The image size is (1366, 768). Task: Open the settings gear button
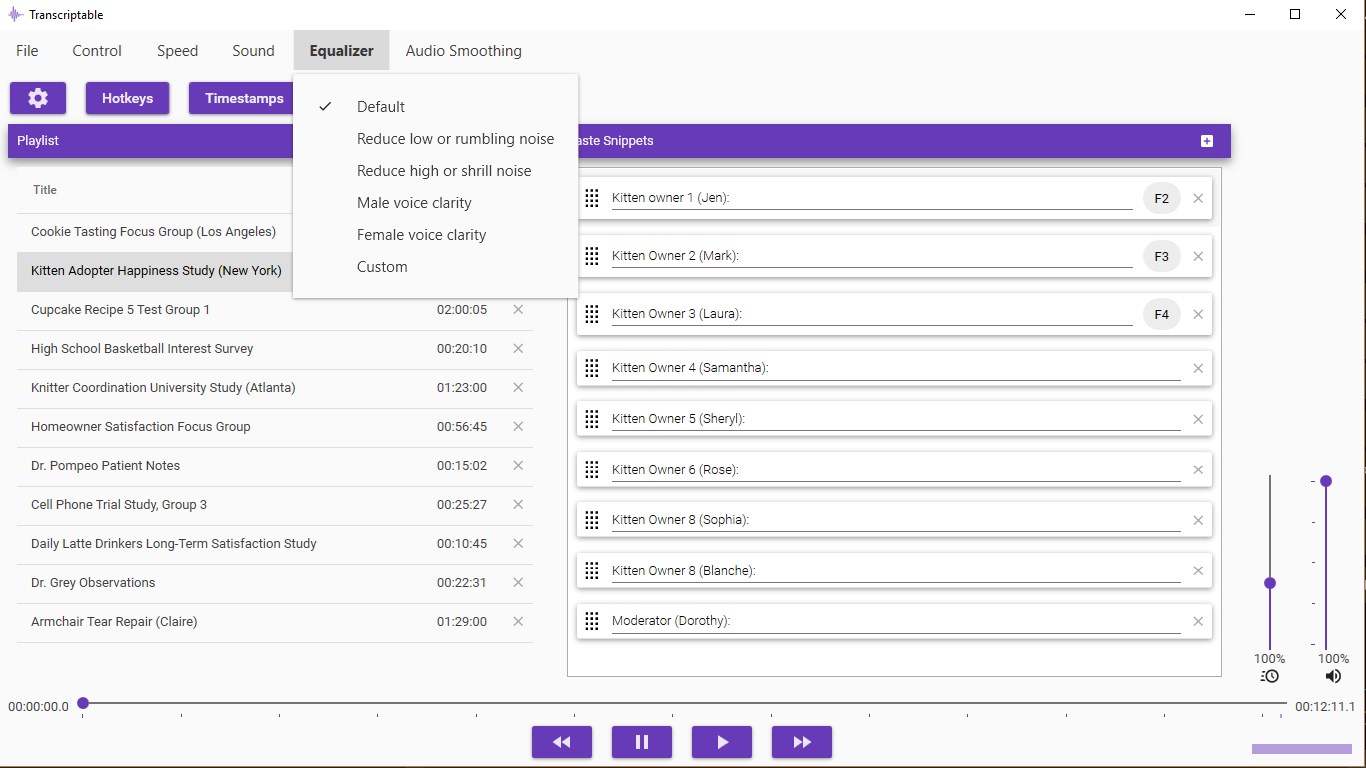38,98
